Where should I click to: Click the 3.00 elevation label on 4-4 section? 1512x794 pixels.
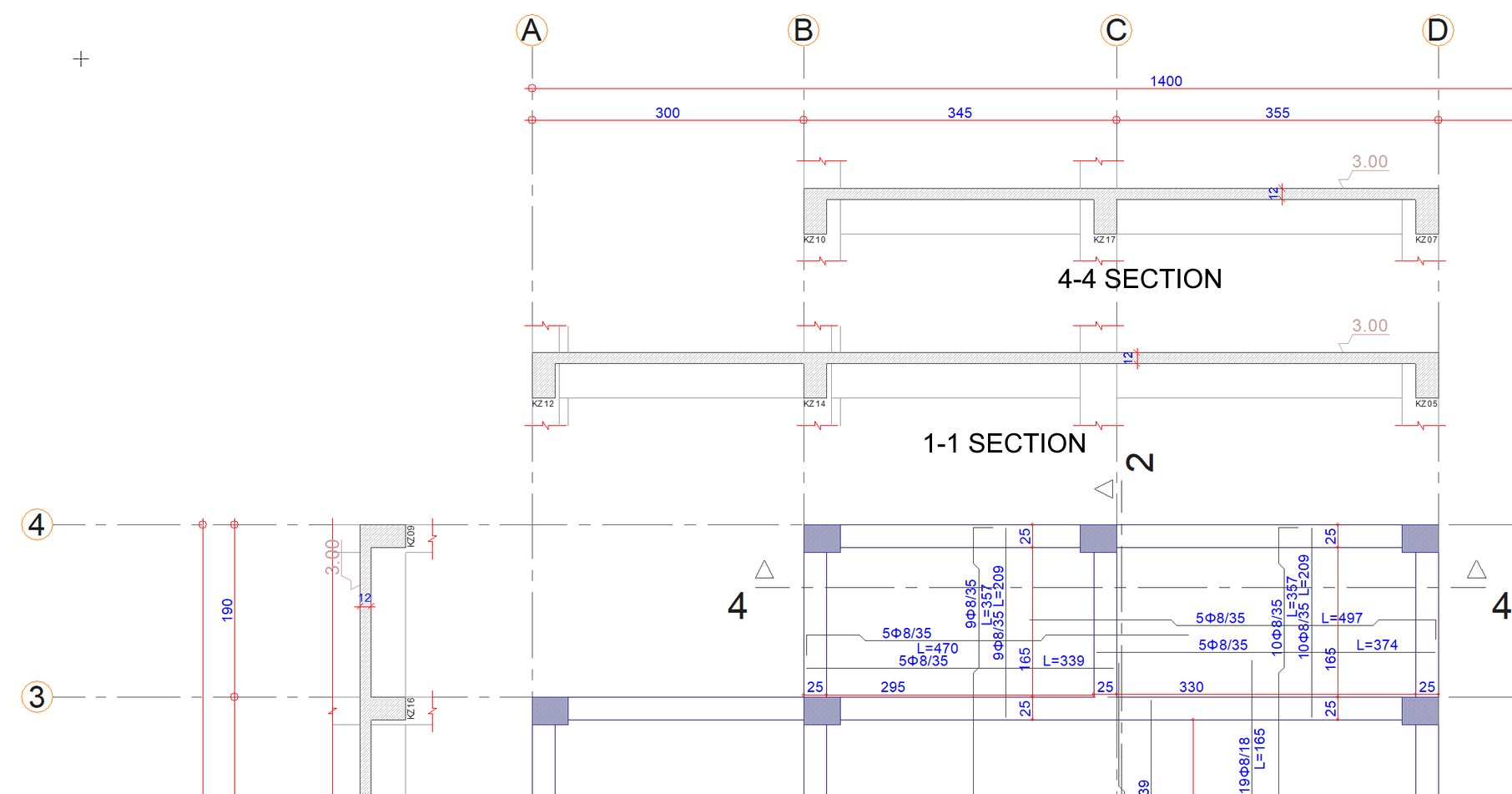(1368, 161)
